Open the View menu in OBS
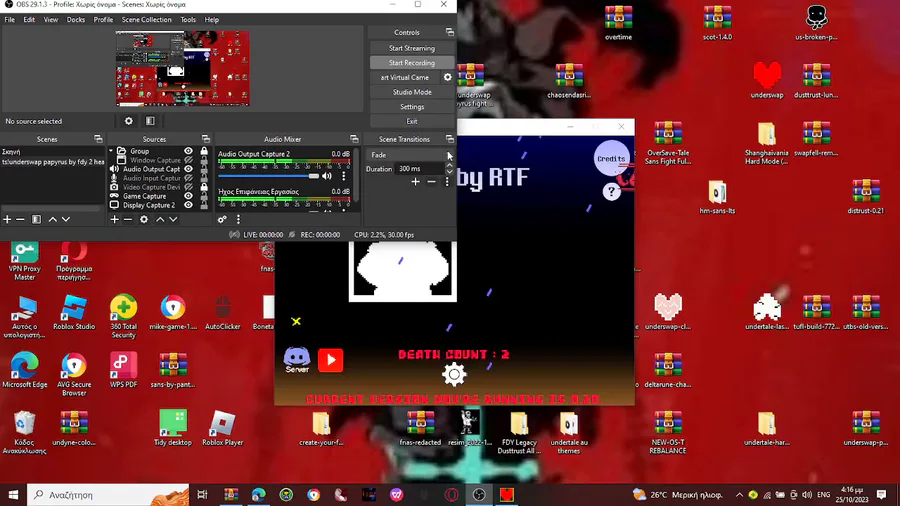The height and width of the screenshot is (506, 900). (51, 20)
